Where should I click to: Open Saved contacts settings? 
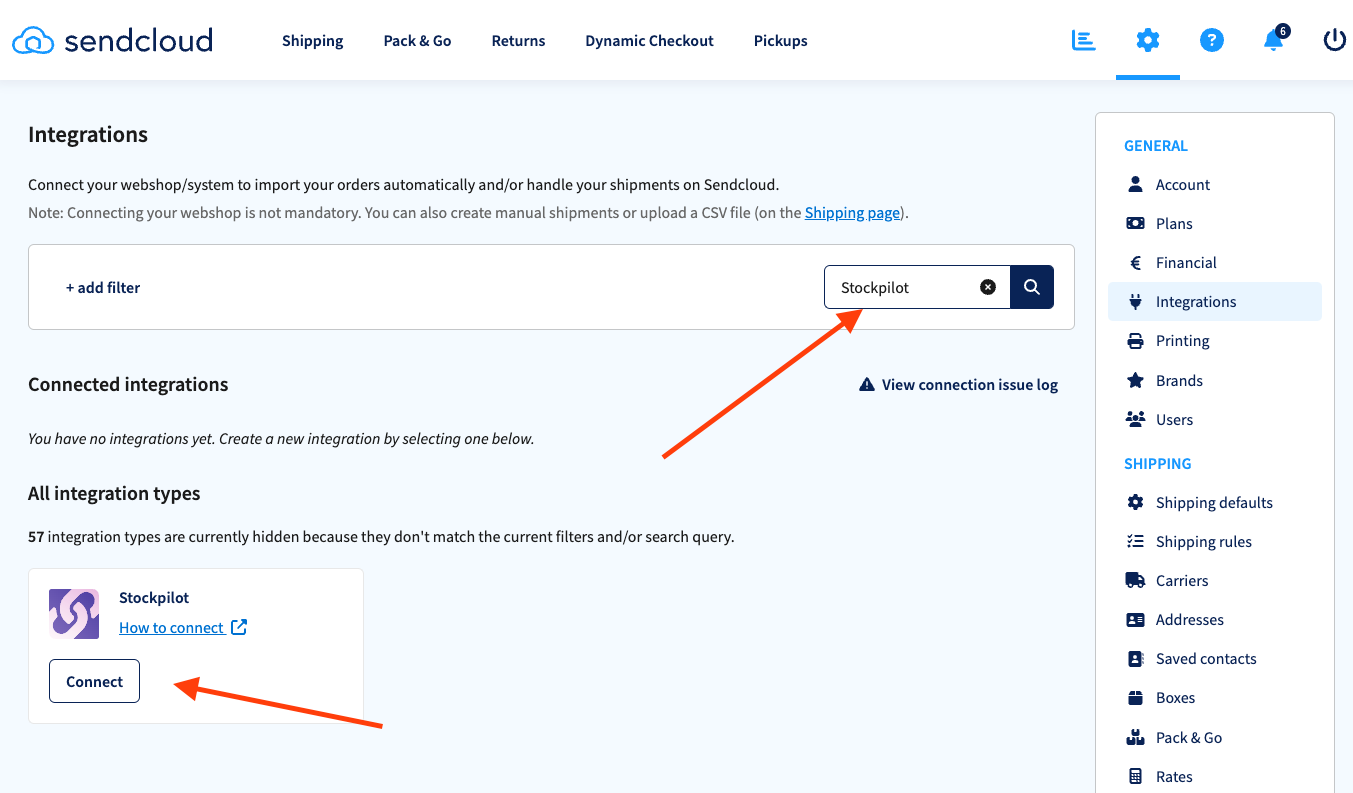pos(1215,659)
